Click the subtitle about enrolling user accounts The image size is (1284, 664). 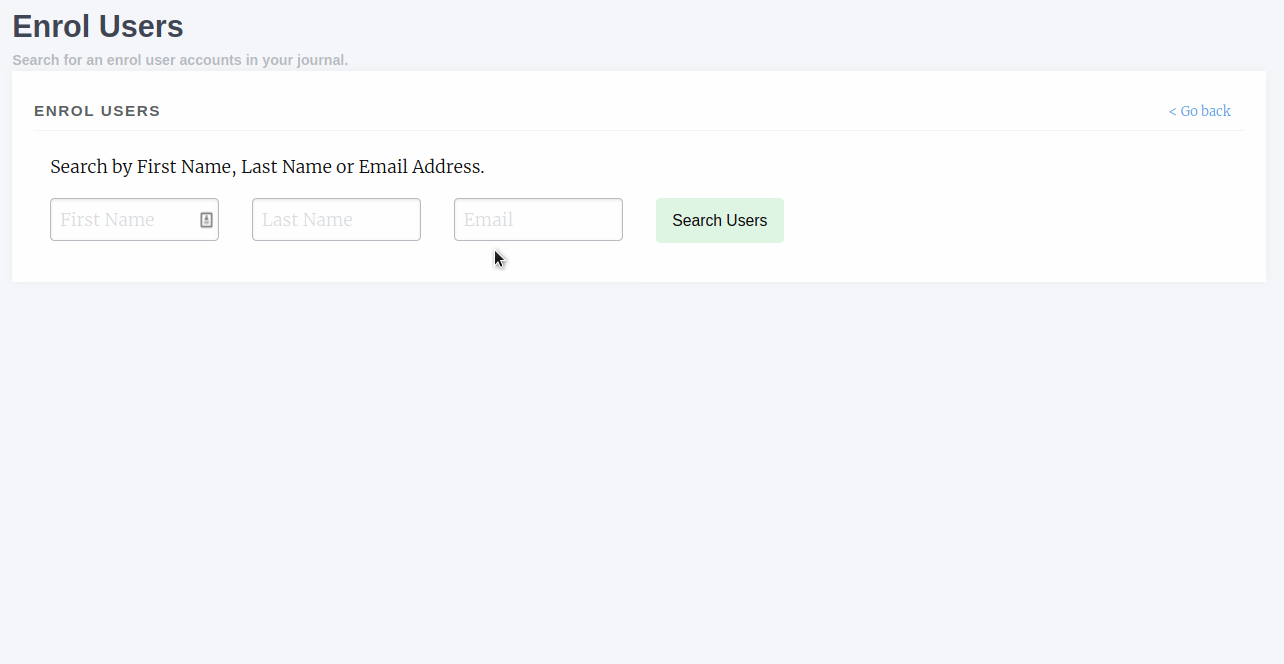point(180,60)
